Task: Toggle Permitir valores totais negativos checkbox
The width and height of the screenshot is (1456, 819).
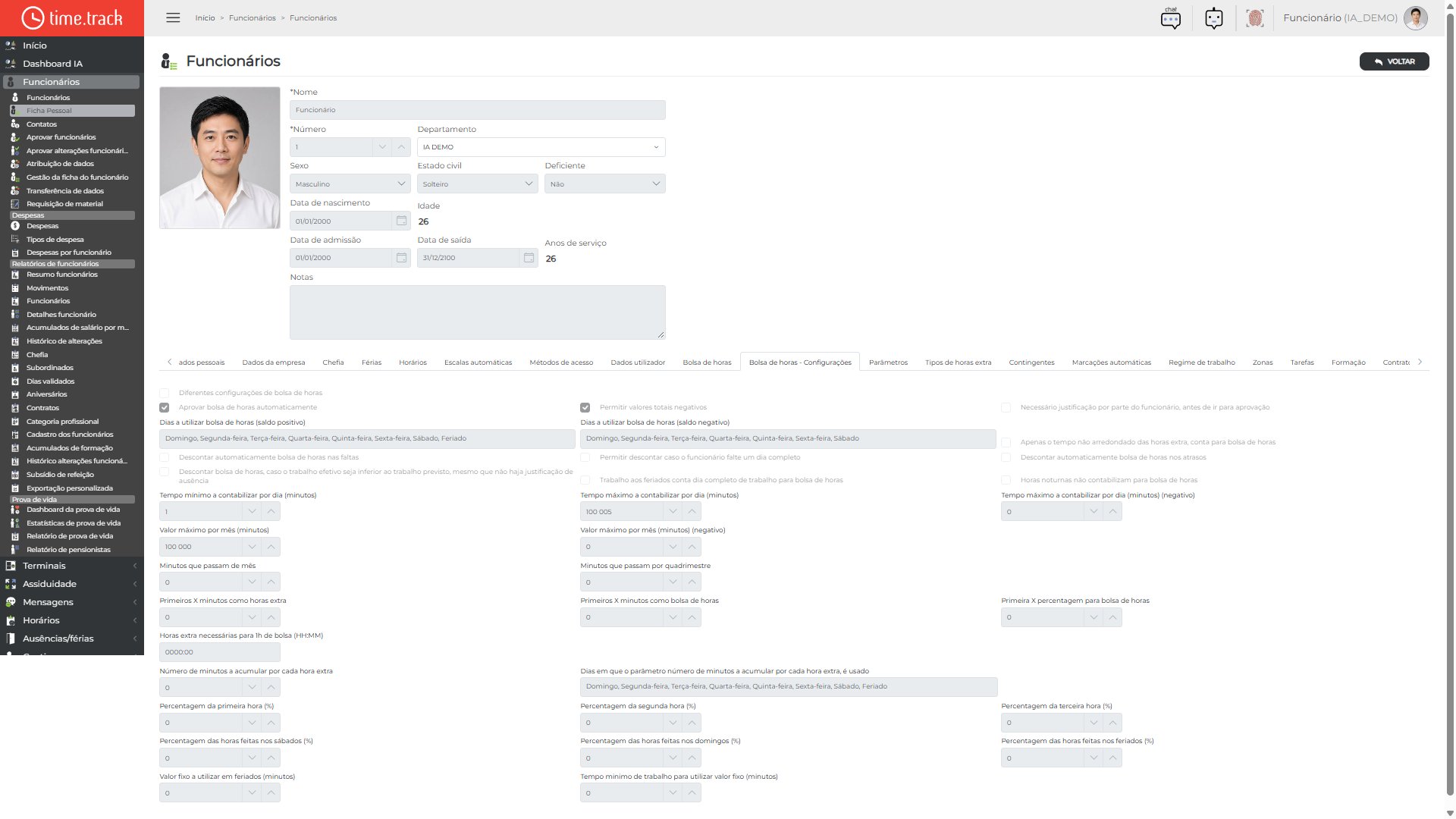Action: coord(585,407)
